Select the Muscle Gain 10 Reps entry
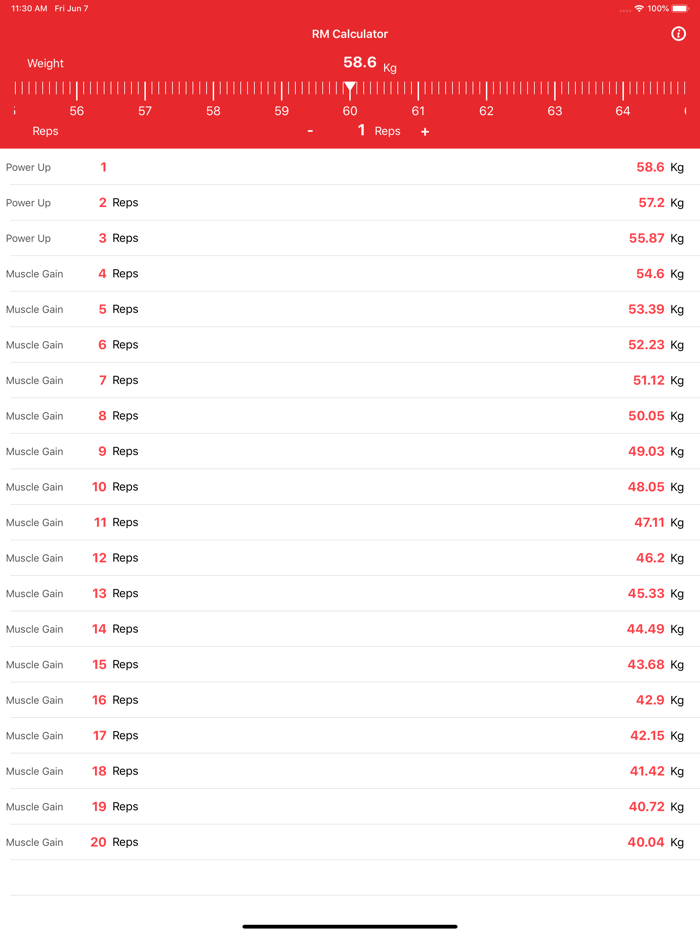Image resolution: width=700 pixels, height=934 pixels. click(350, 486)
